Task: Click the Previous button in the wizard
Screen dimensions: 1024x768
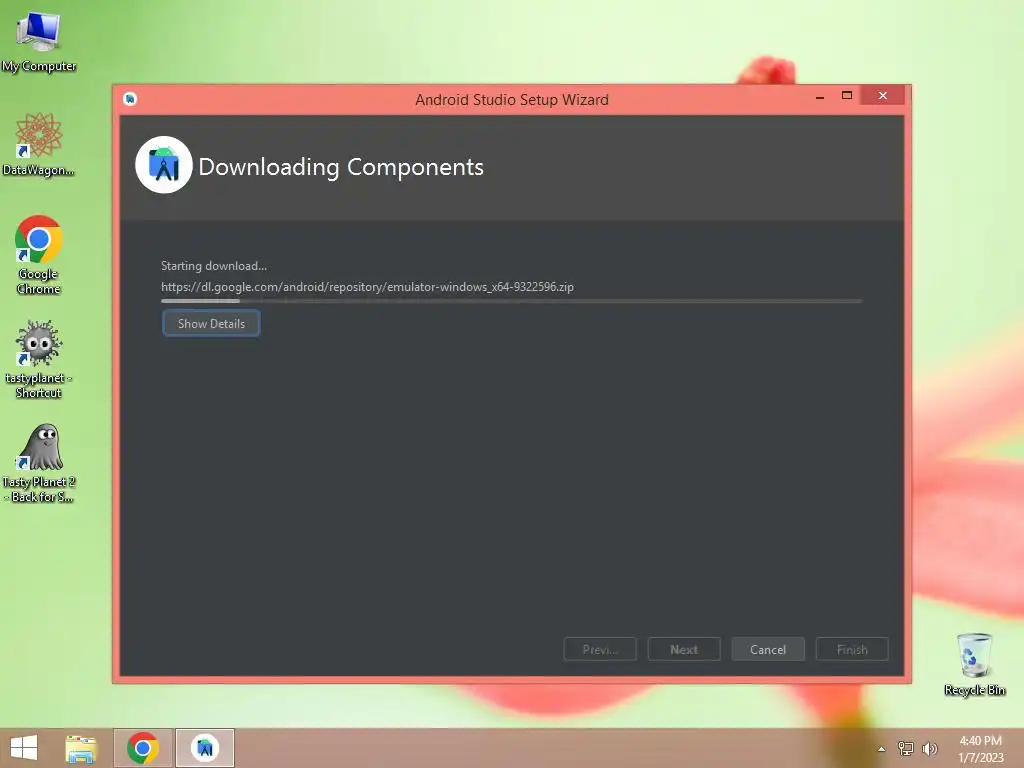Action: point(600,649)
